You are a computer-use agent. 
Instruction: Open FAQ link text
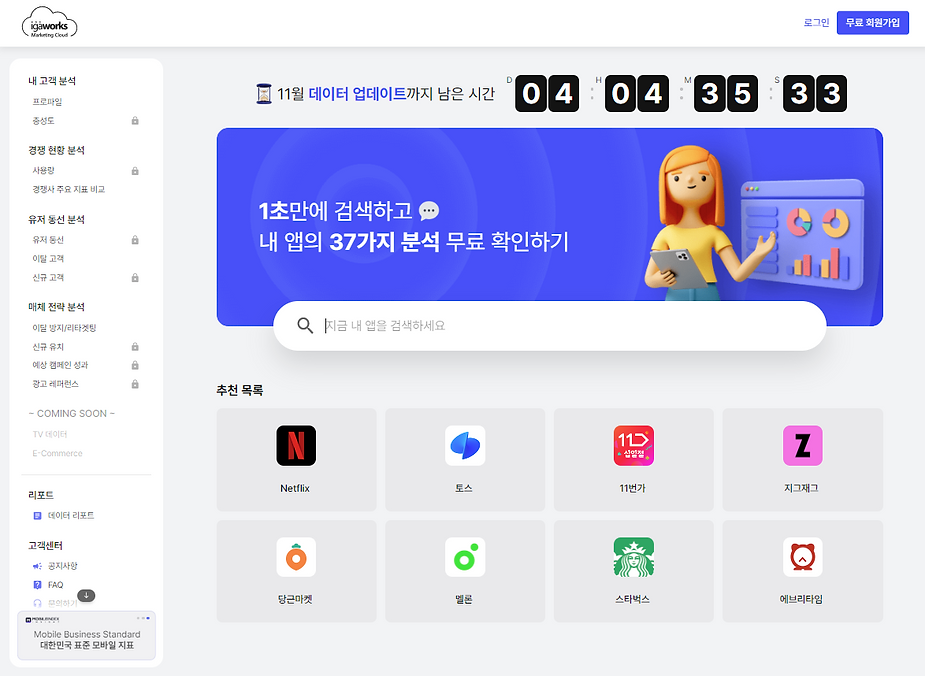[55, 585]
